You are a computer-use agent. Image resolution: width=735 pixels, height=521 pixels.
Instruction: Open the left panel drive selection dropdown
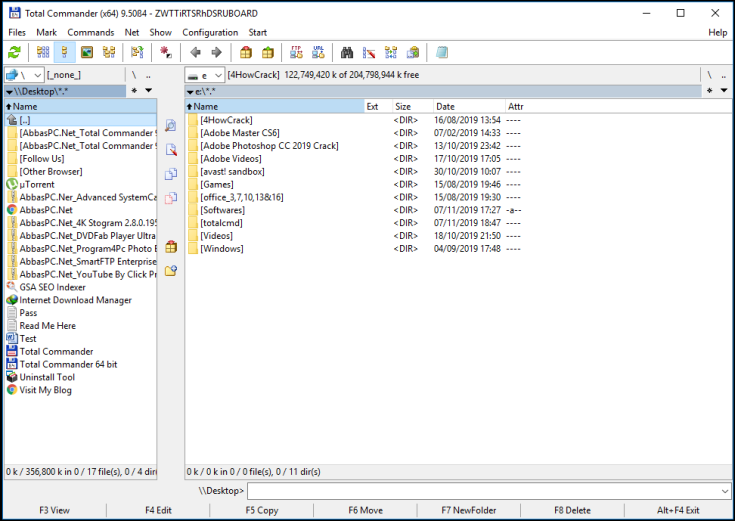(x=24, y=75)
